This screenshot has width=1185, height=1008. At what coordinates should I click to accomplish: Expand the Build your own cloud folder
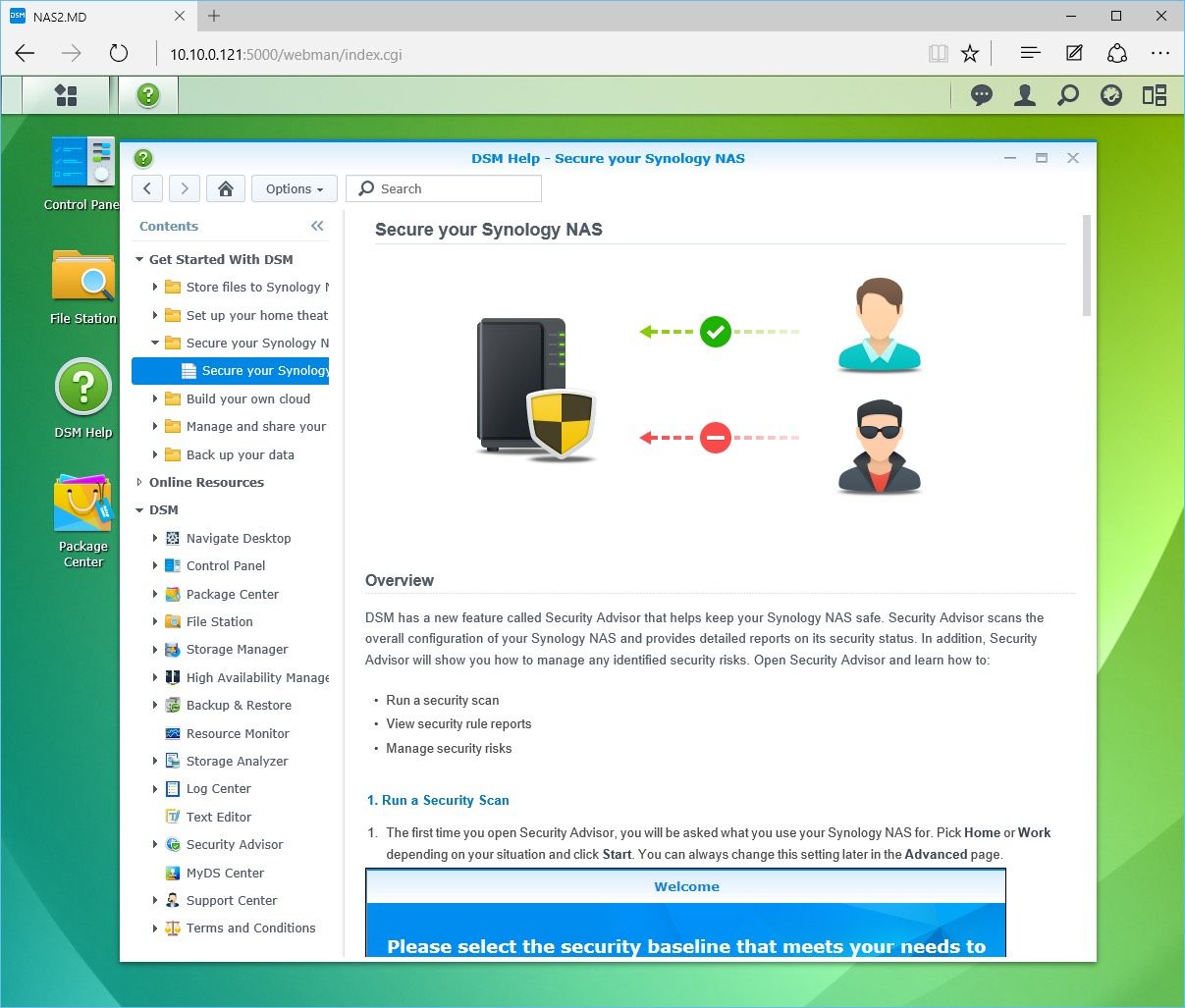tap(155, 399)
